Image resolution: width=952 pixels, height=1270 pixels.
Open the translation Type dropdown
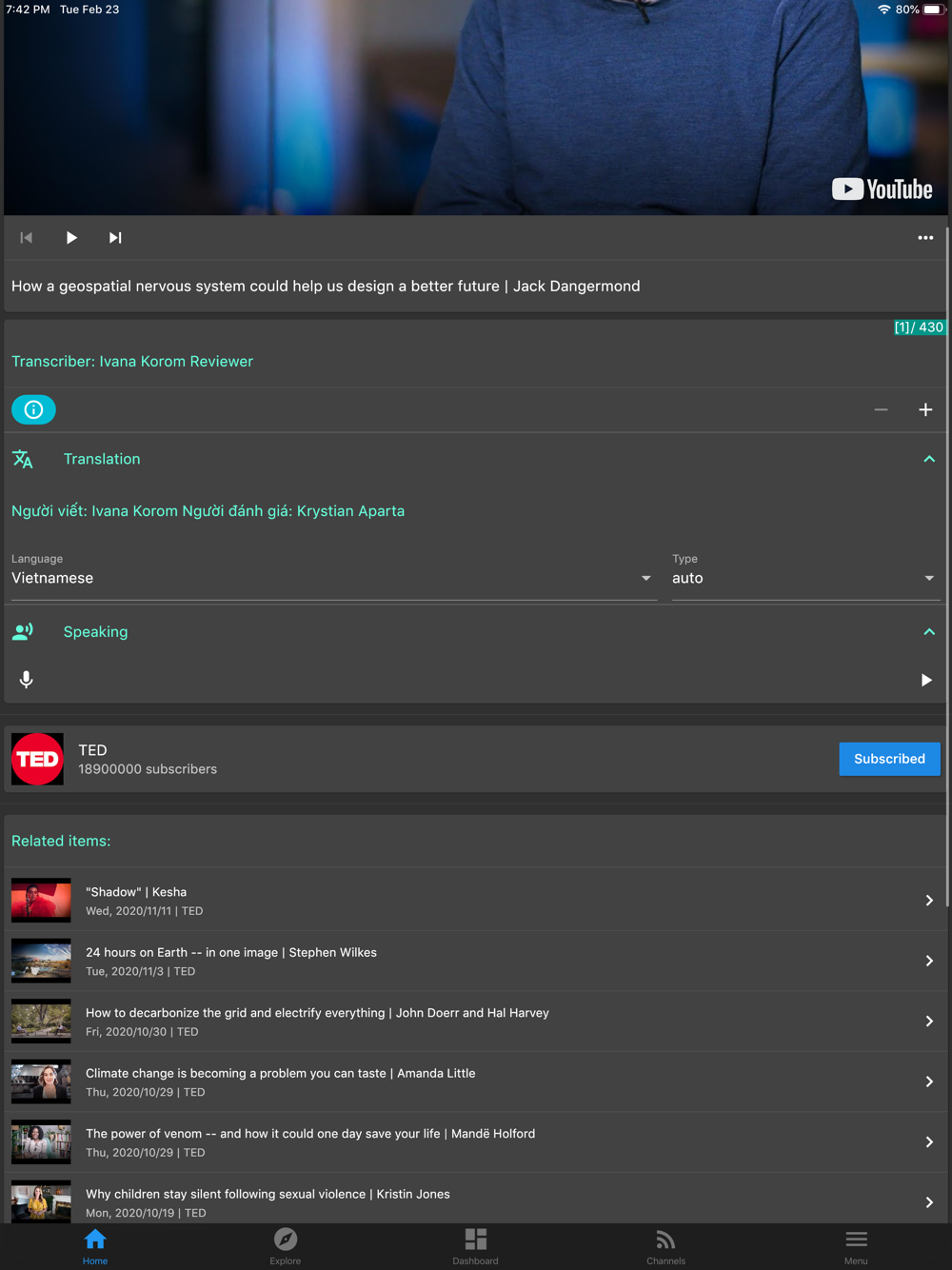(x=804, y=579)
